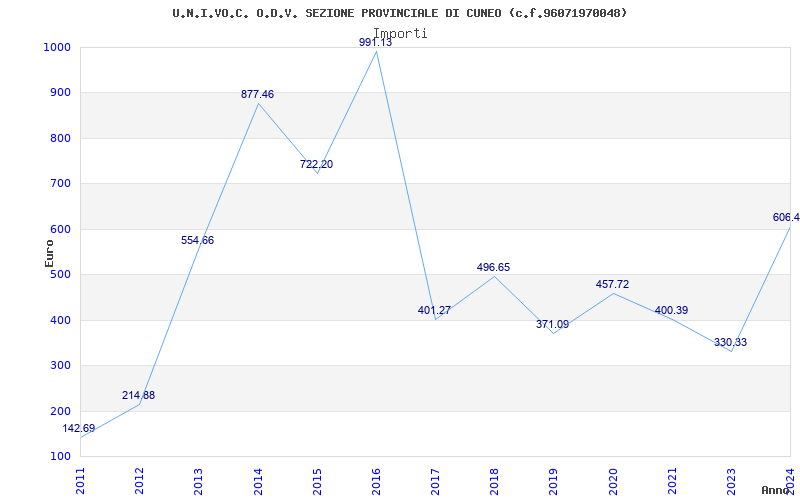Select the 2020 year label
This screenshot has height=500, width=800.
coord(613,482)
